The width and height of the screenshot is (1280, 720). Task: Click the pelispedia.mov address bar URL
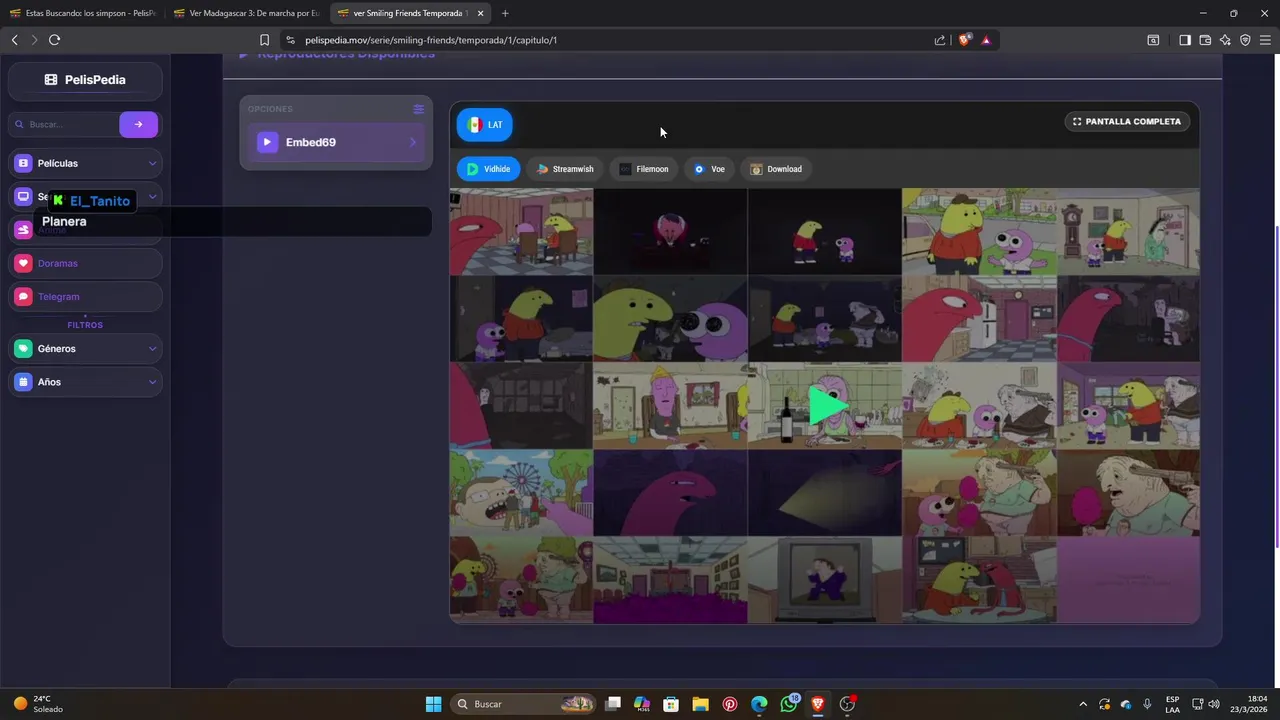(431, 40)
